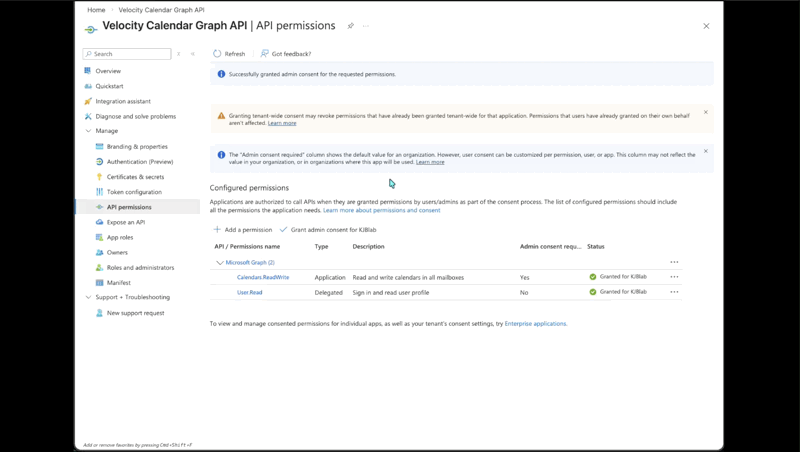Follow the Enterprise applications link
The image size is (800, 452).
coord(535,323)
